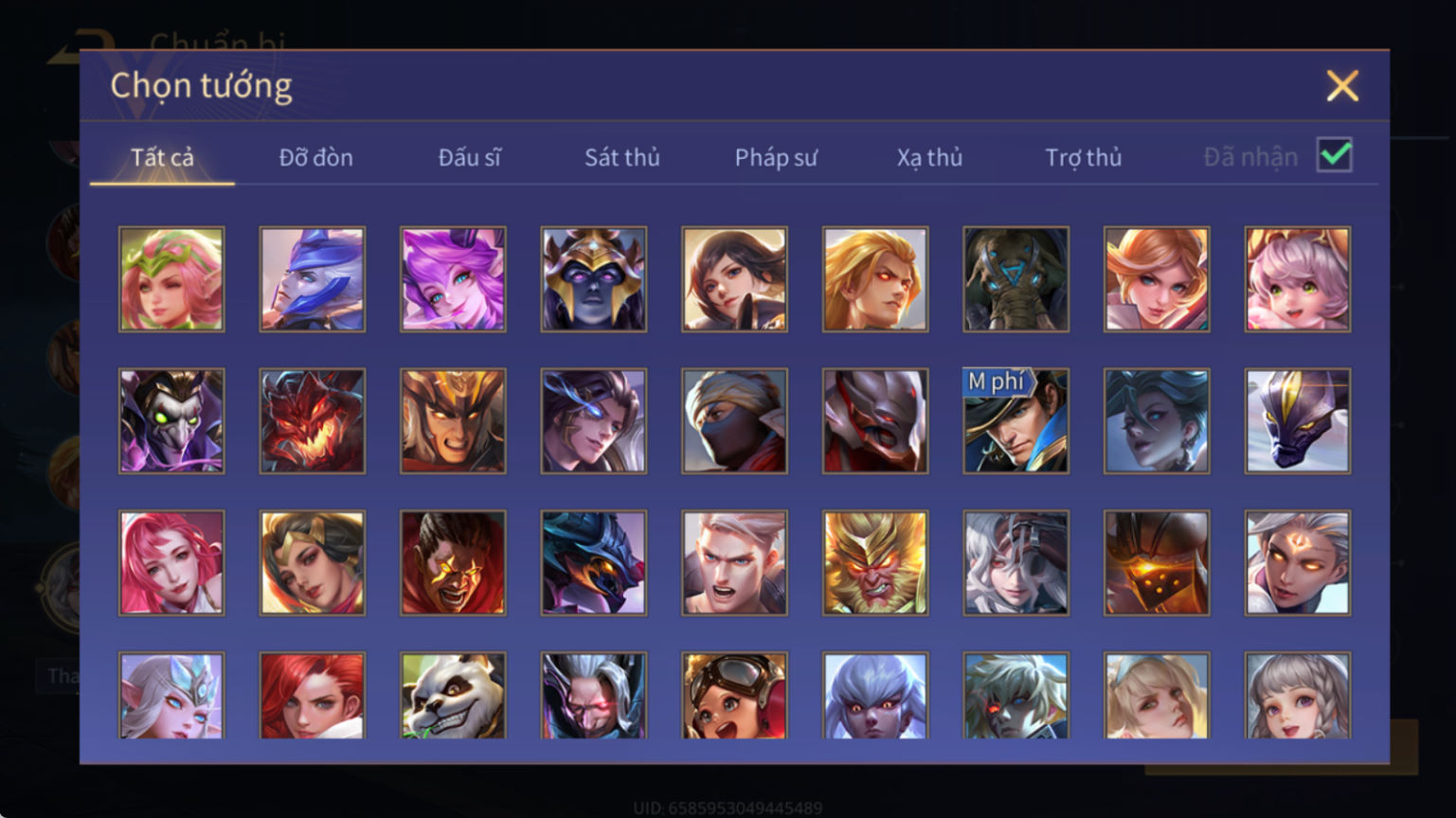1456x818 pixels.
Task: Filter by Pháp sư tab
Action: coord(776,157)
